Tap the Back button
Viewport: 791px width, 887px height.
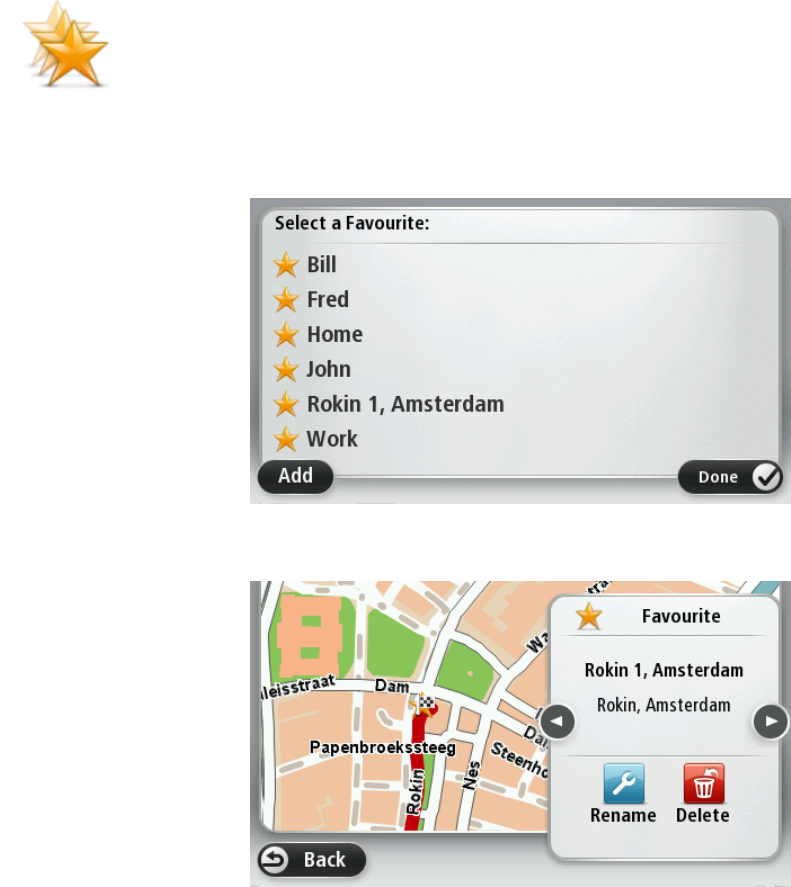click(x=312, y=860)
